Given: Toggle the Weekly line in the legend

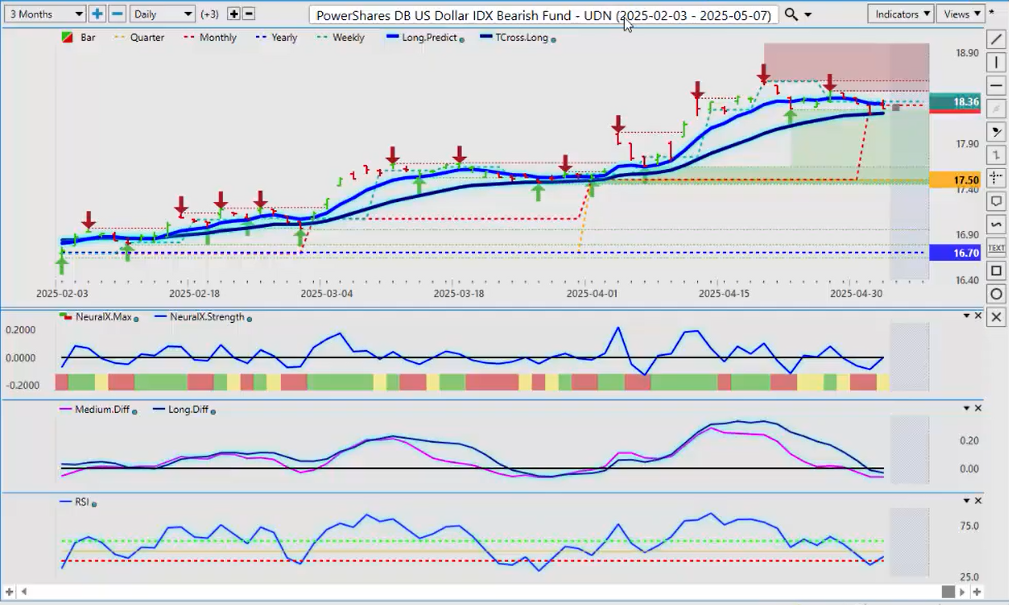Looking at the screenshot, I should pos(341,38).
